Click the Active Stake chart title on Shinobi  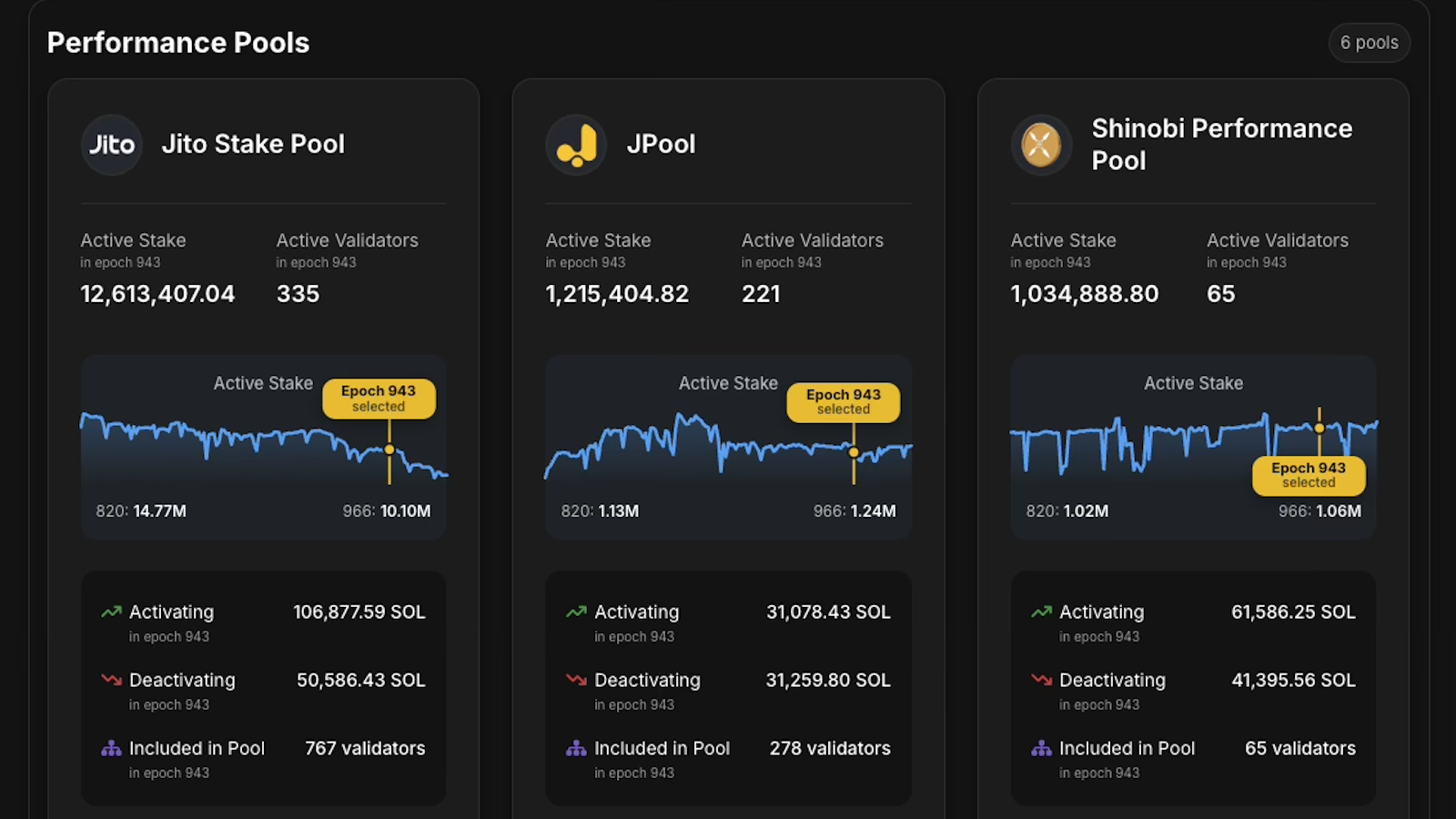(x=1193, y=383)
